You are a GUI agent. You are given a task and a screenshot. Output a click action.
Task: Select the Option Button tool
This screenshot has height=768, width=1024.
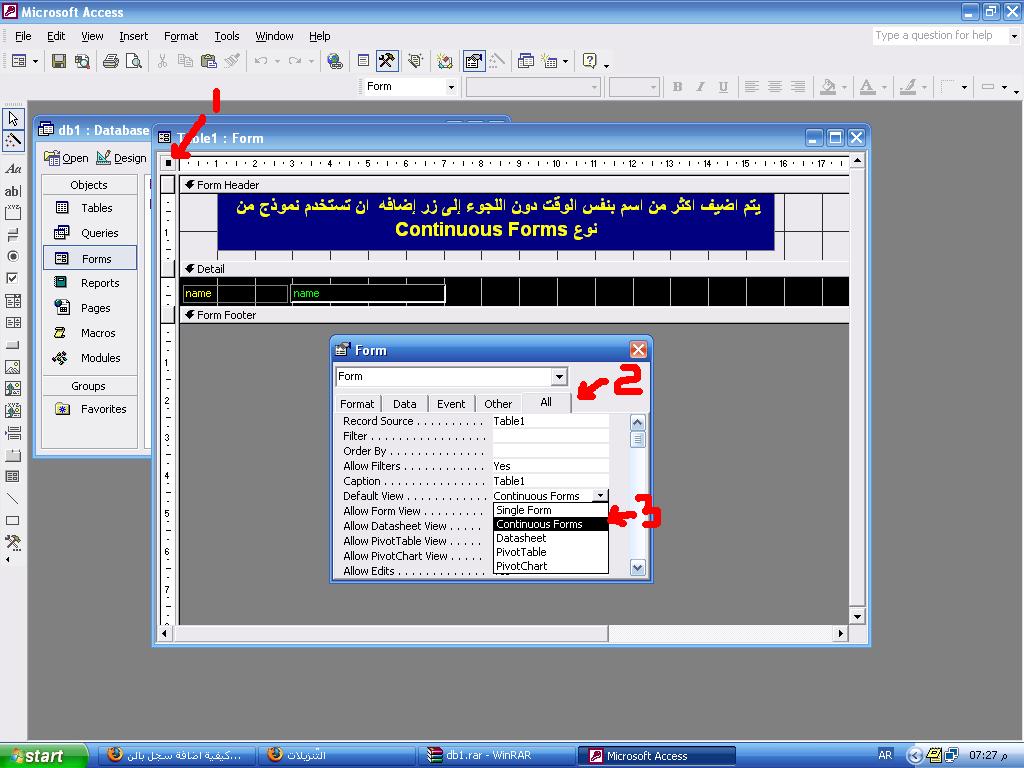coord(13,256)
